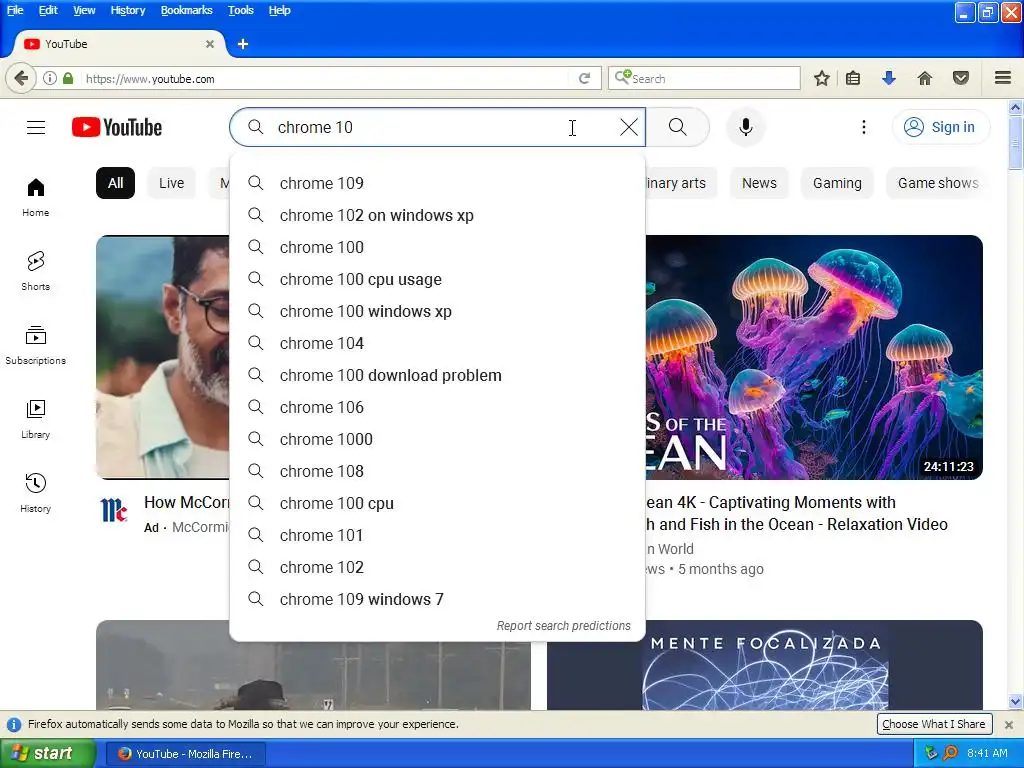Click the system tray clock 8:41 AM
This screenshot has width=1024, height=768.
pos(987,753)
